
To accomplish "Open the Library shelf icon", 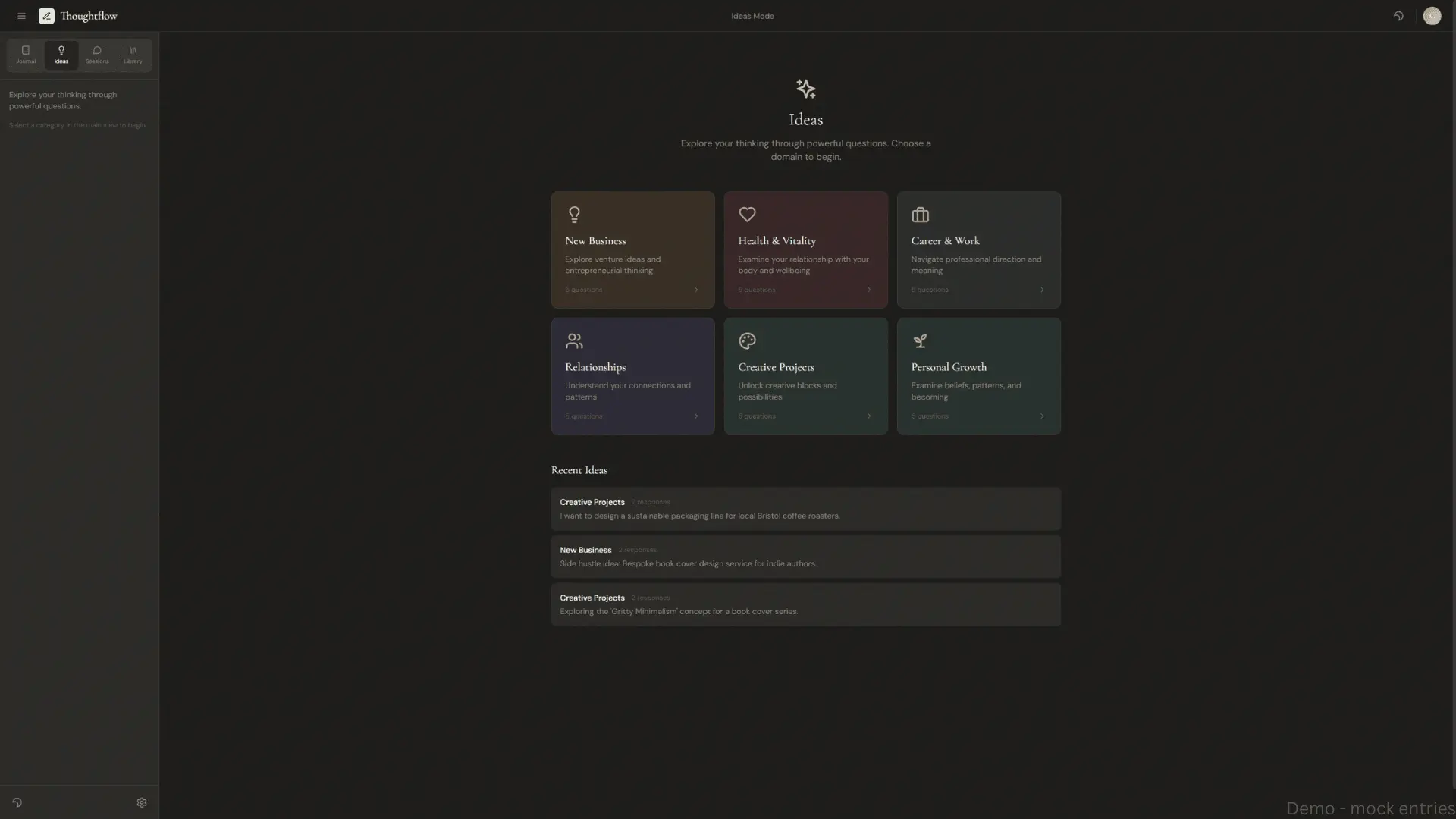I will coord(132,50).
